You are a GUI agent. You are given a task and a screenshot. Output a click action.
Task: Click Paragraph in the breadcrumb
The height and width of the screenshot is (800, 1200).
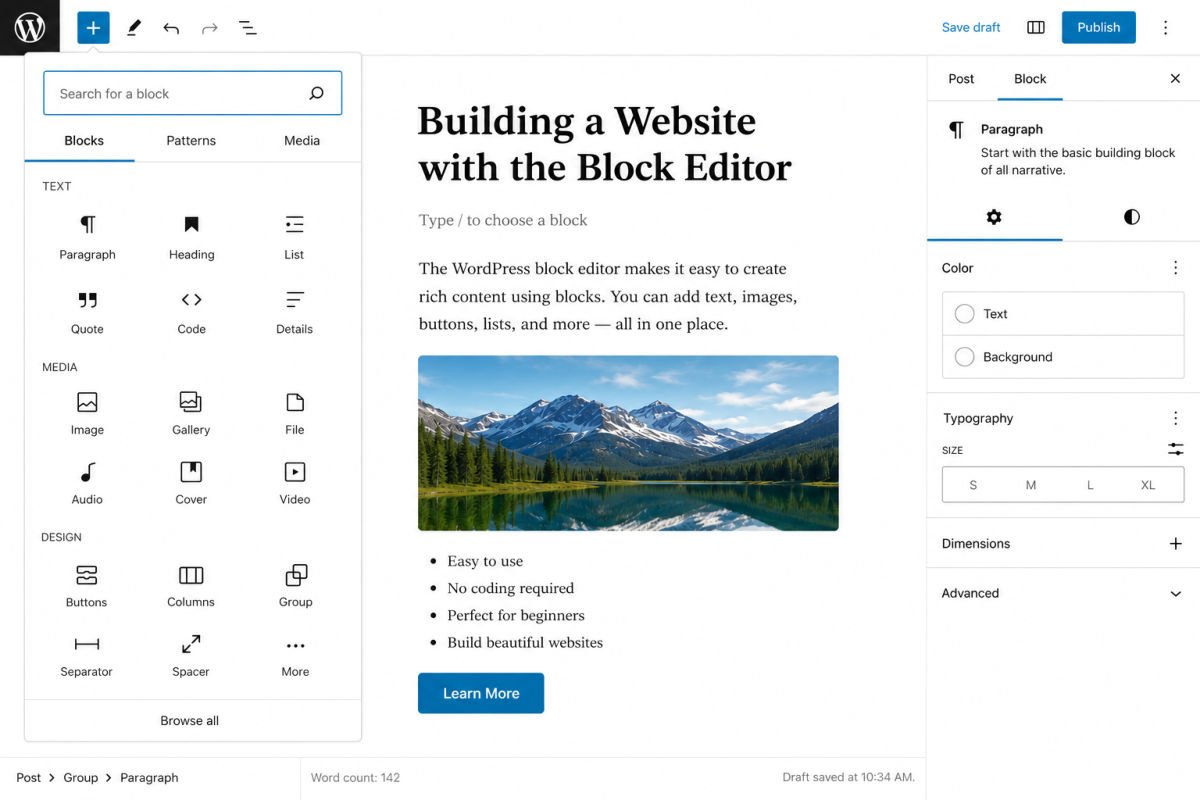pos(149,777)
